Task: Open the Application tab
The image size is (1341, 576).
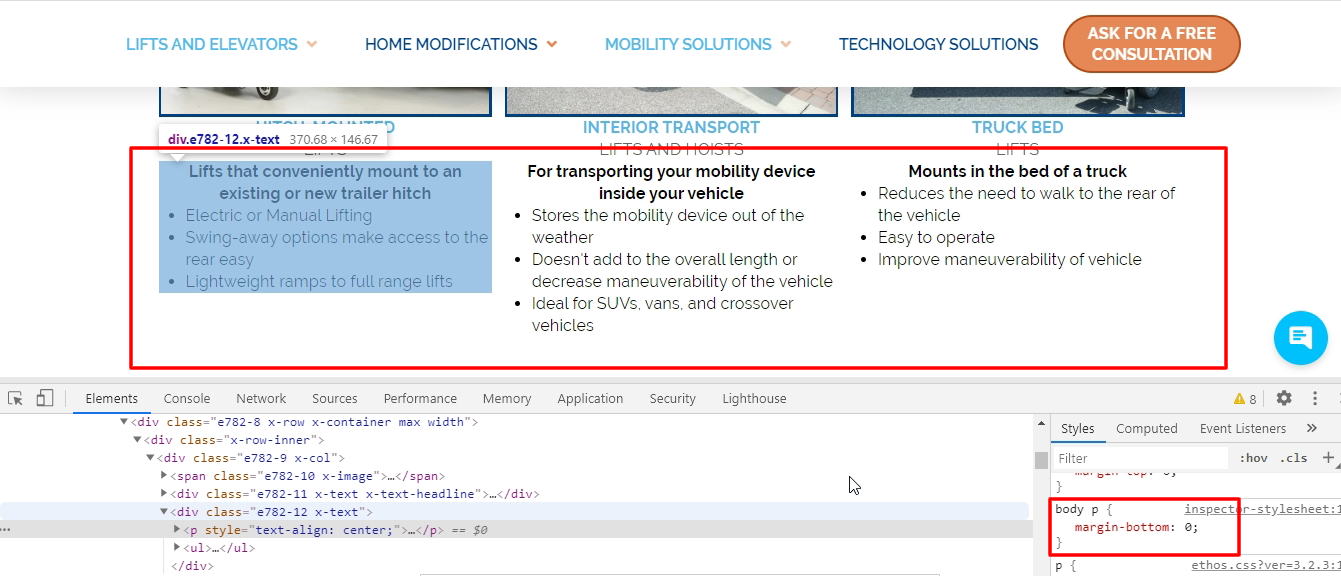Action: click(x=590, y=398)
